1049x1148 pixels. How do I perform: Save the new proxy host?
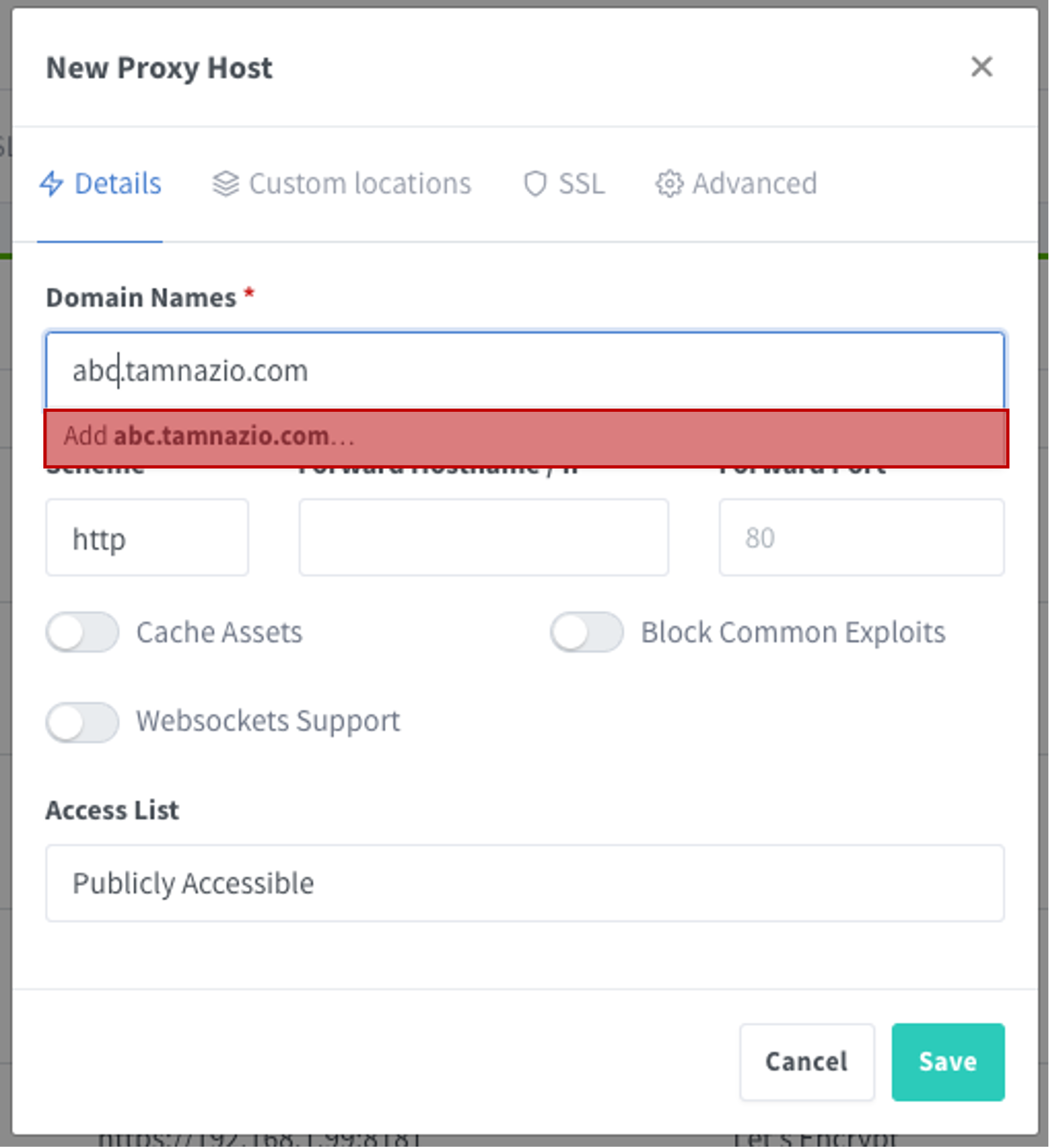click(x=948, y=1062)
